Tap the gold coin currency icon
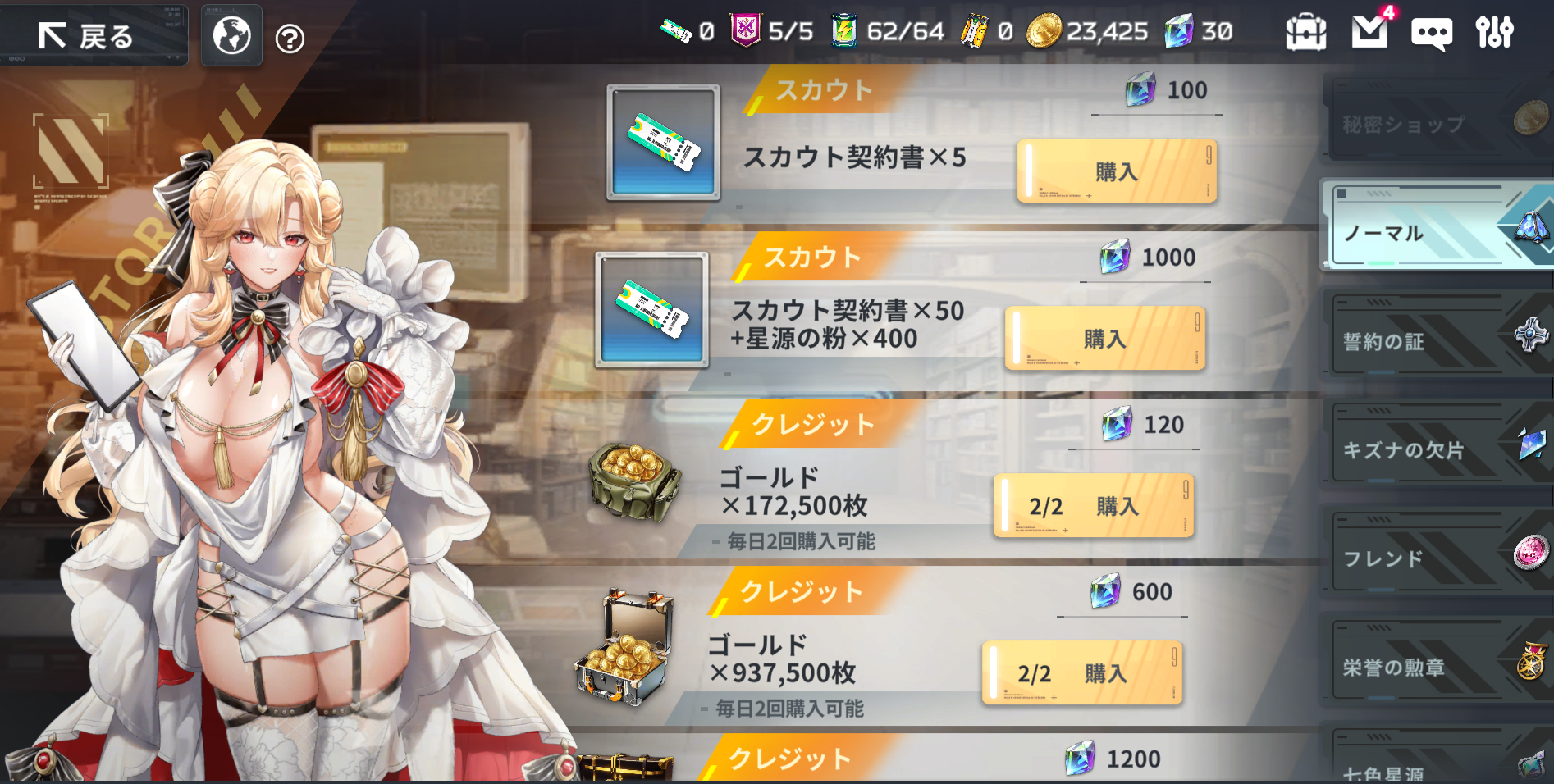 click(1044, 31)
